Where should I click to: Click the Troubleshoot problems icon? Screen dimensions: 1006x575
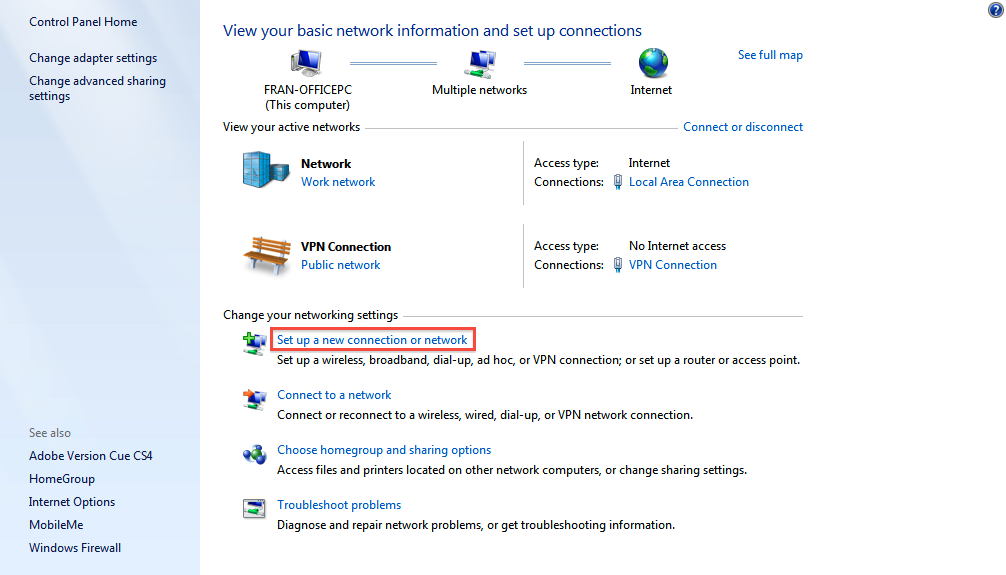(x=254, y=508)
